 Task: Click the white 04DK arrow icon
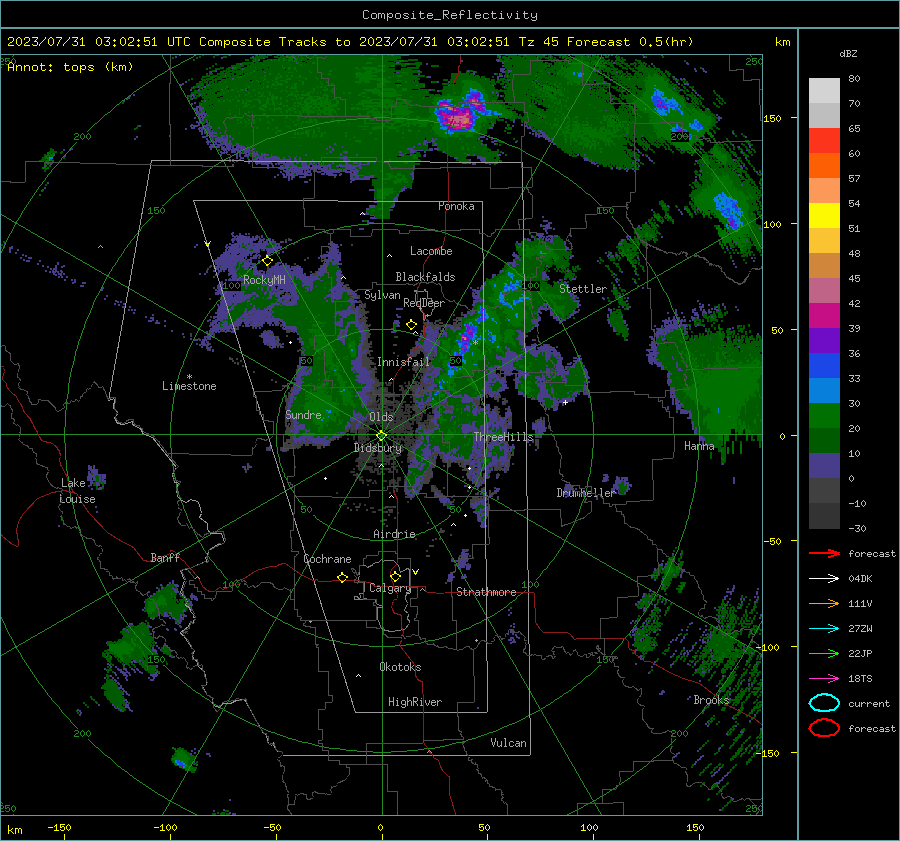(824, 578)
